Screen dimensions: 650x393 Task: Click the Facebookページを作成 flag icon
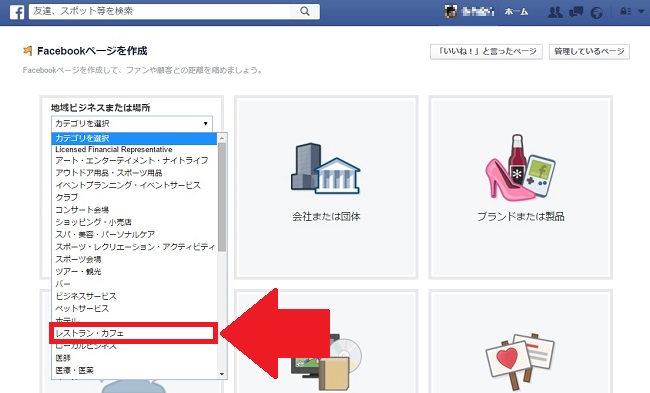[x=28, y=51]
